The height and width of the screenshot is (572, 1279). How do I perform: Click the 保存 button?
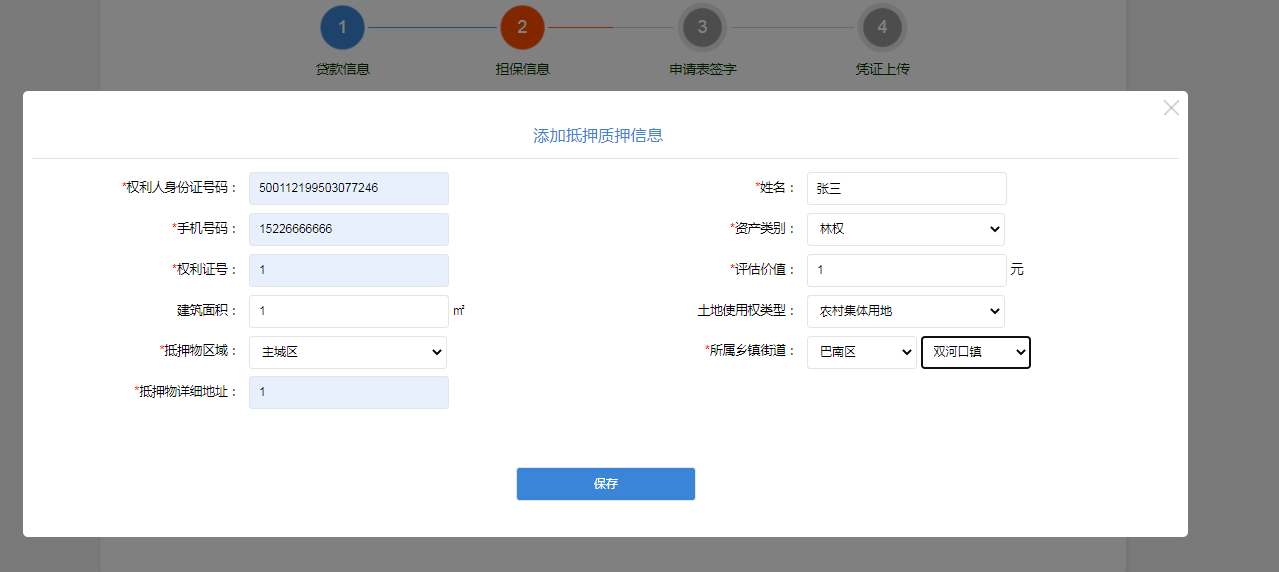coord(605,484)
